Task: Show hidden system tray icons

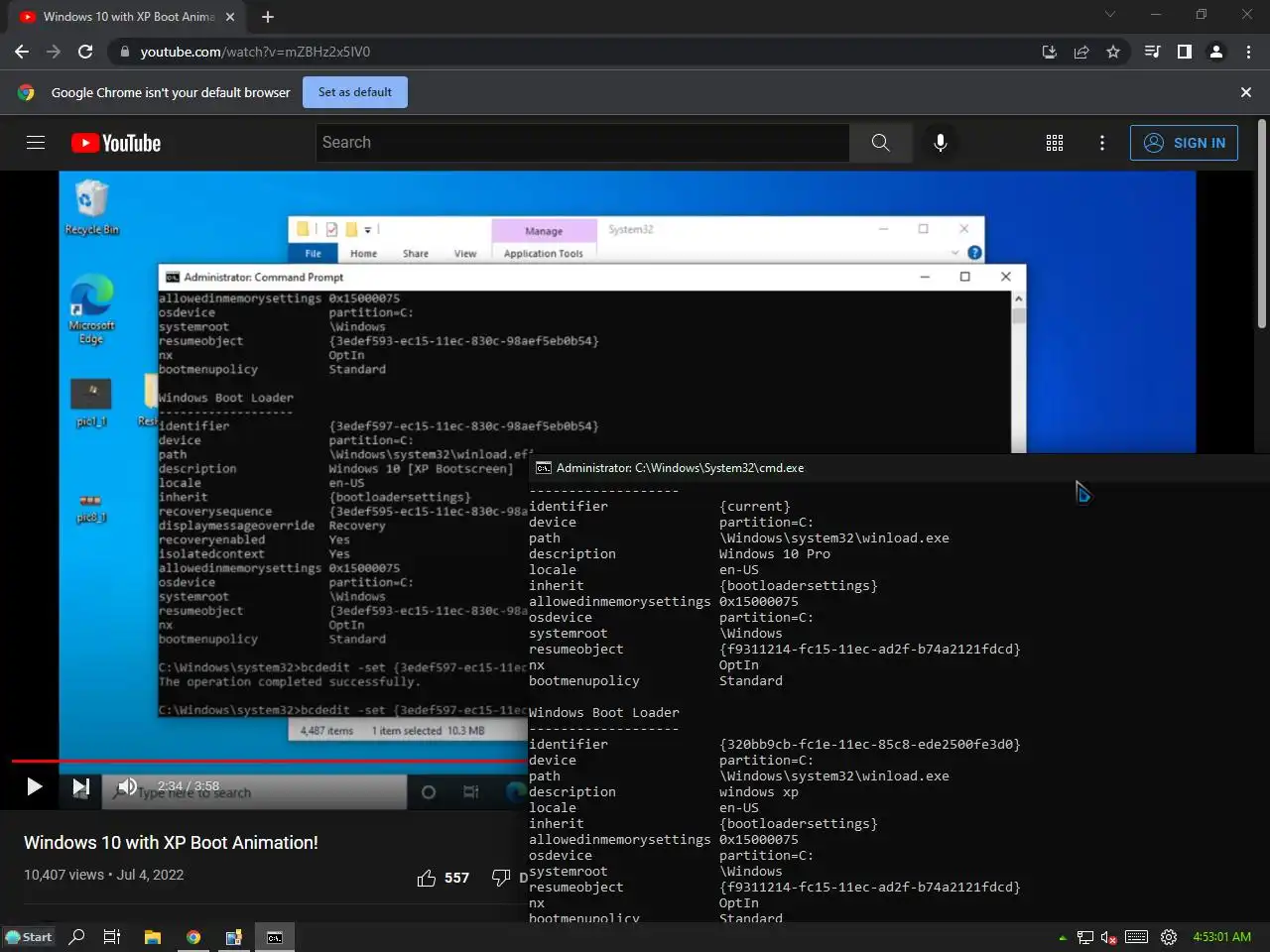Action: tap(1063, 937)
